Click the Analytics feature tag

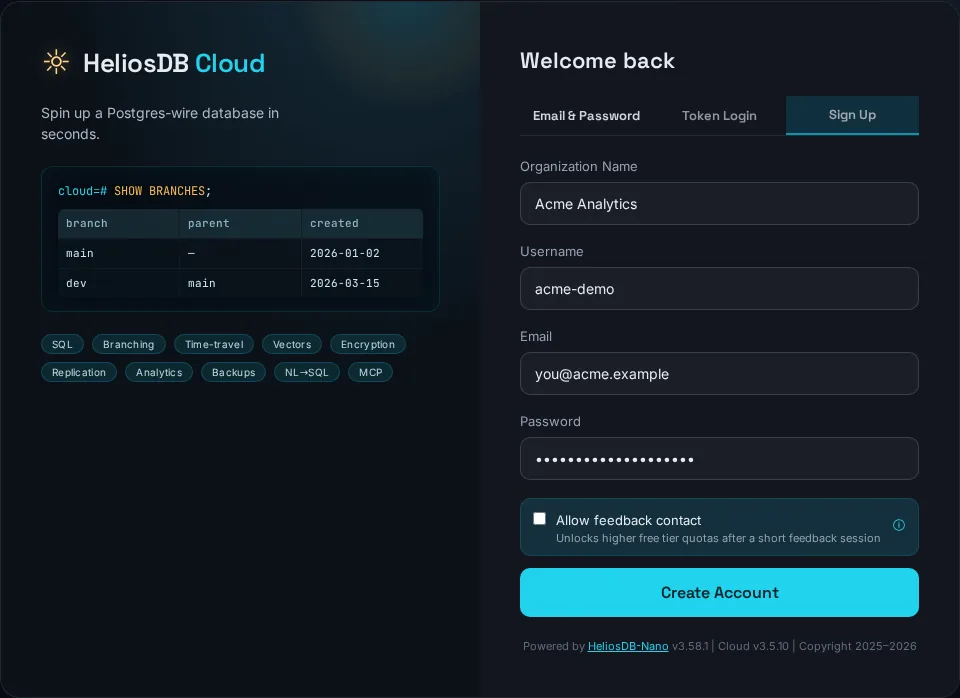159,372
